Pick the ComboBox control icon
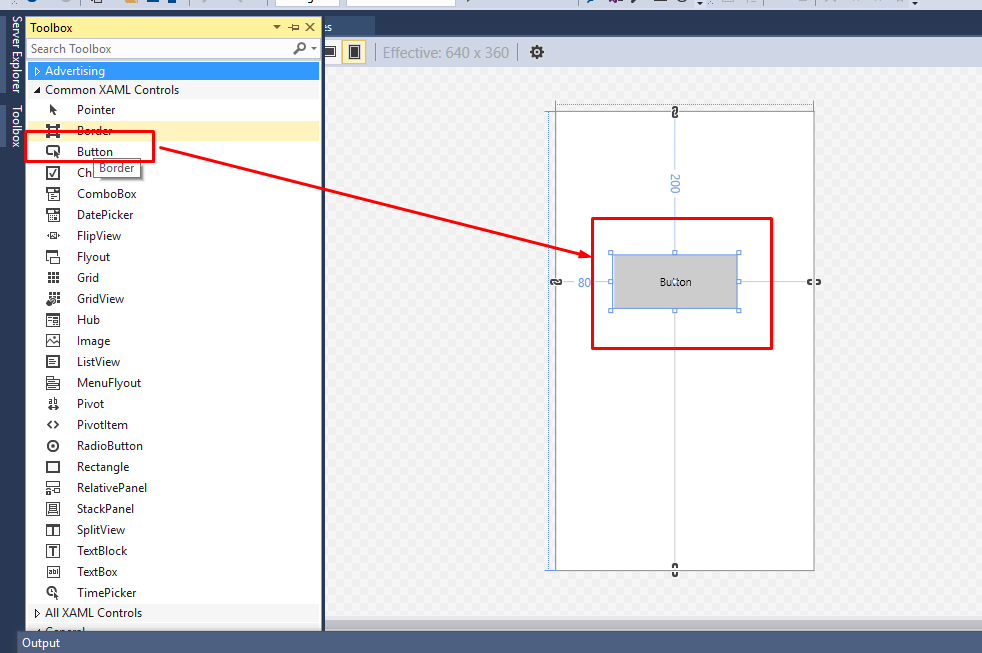982x653 pixels. (53, 194)
